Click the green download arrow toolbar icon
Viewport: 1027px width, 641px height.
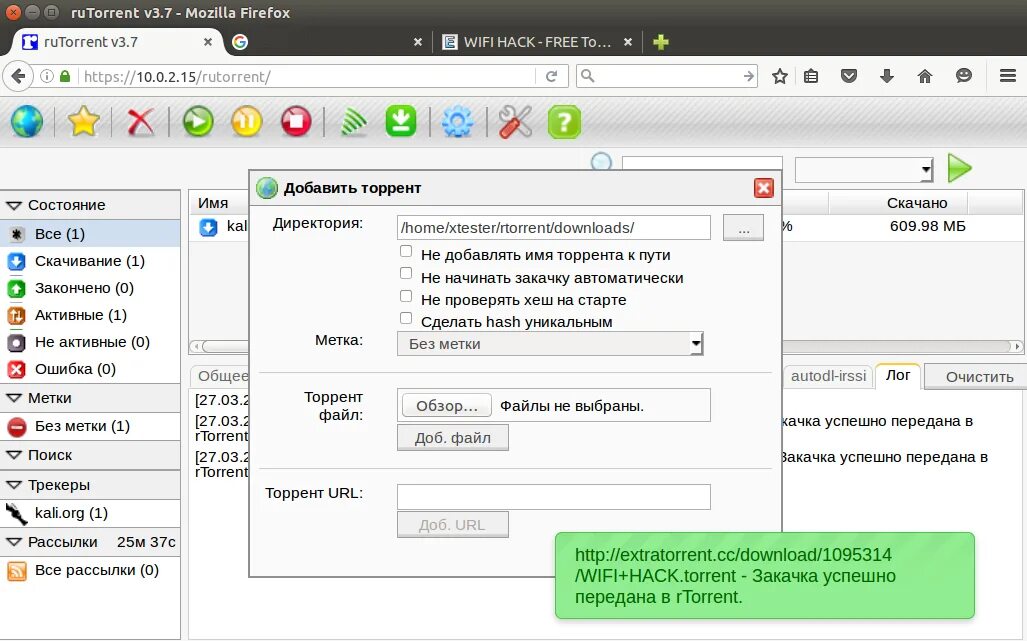click(x=401, y=121)
